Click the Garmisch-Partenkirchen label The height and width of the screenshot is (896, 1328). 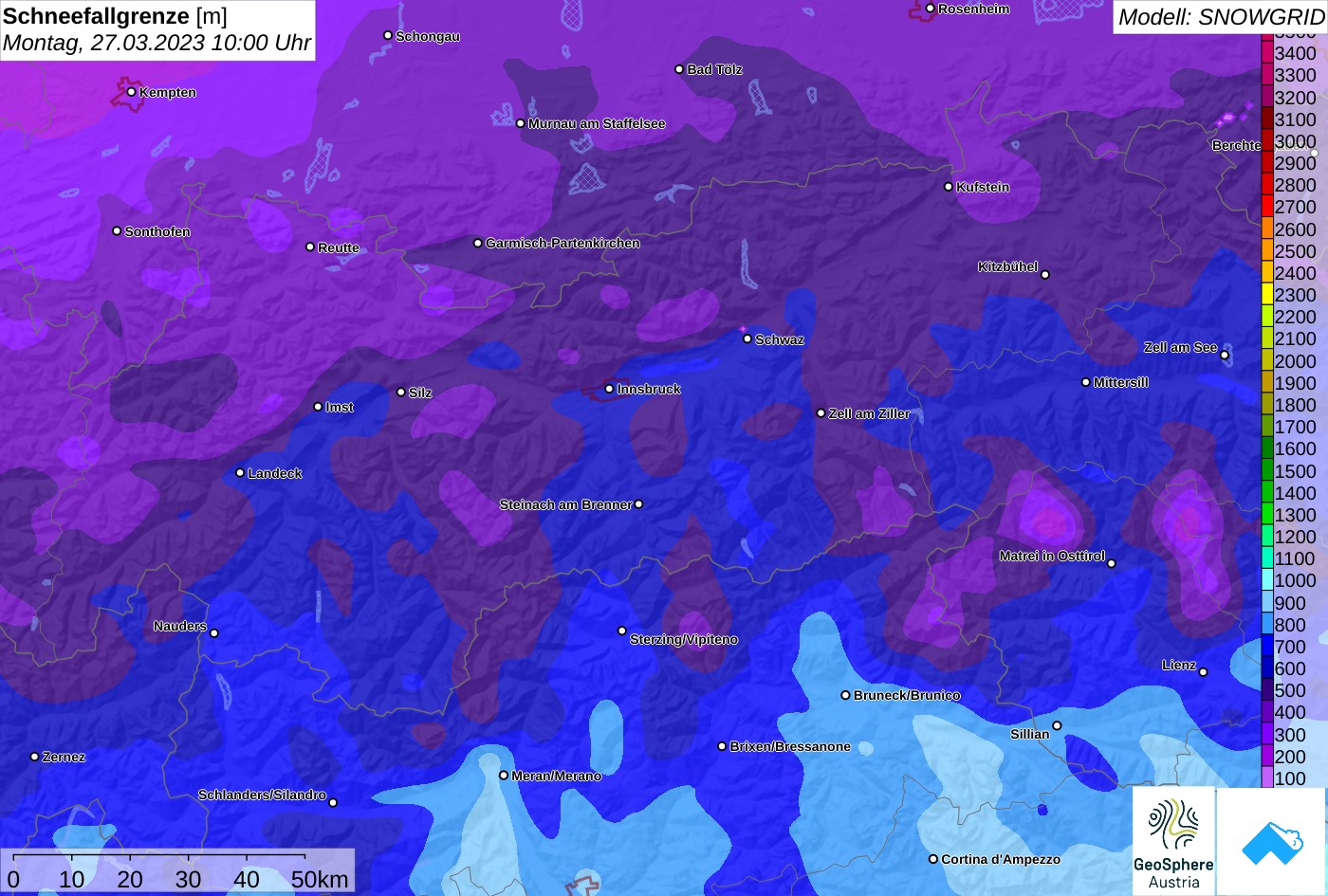tap(563, 244)
